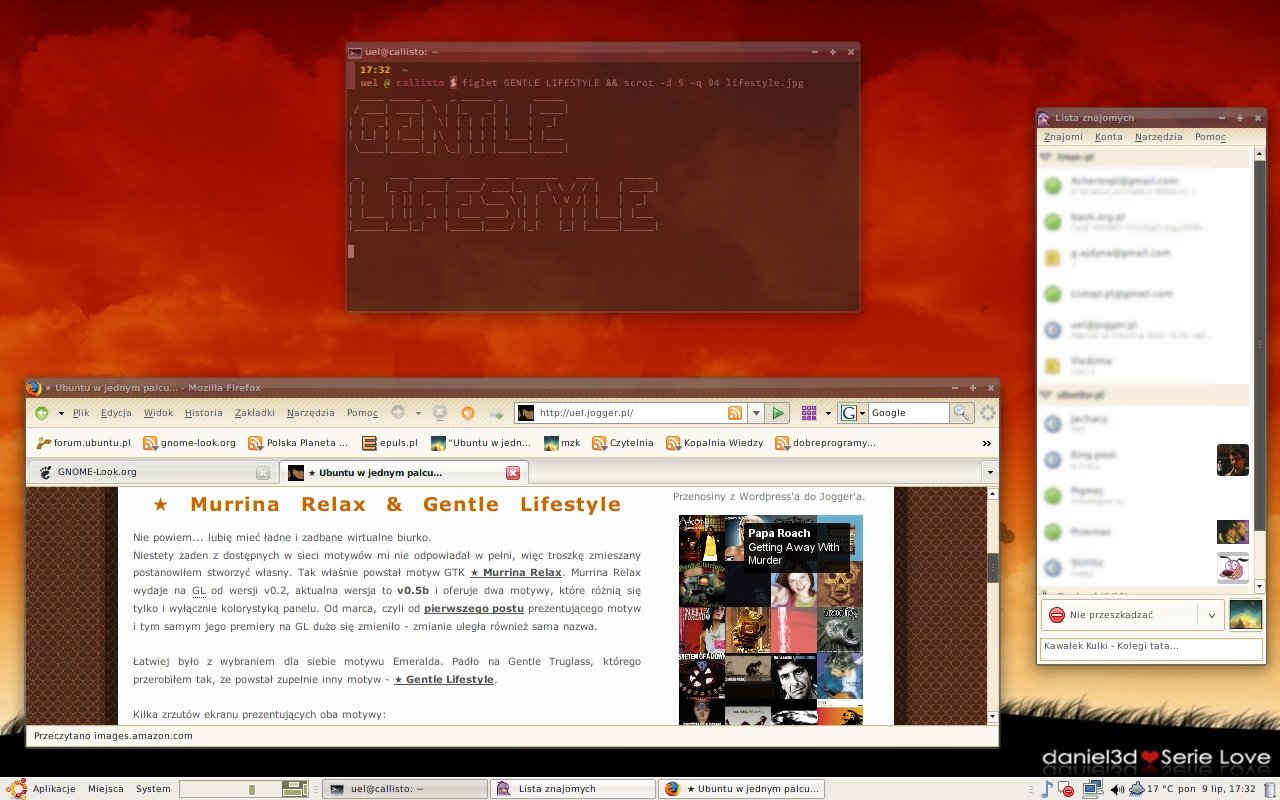
Task: Click the Lista znajomych taskbar button
Action: pos(573,789)
